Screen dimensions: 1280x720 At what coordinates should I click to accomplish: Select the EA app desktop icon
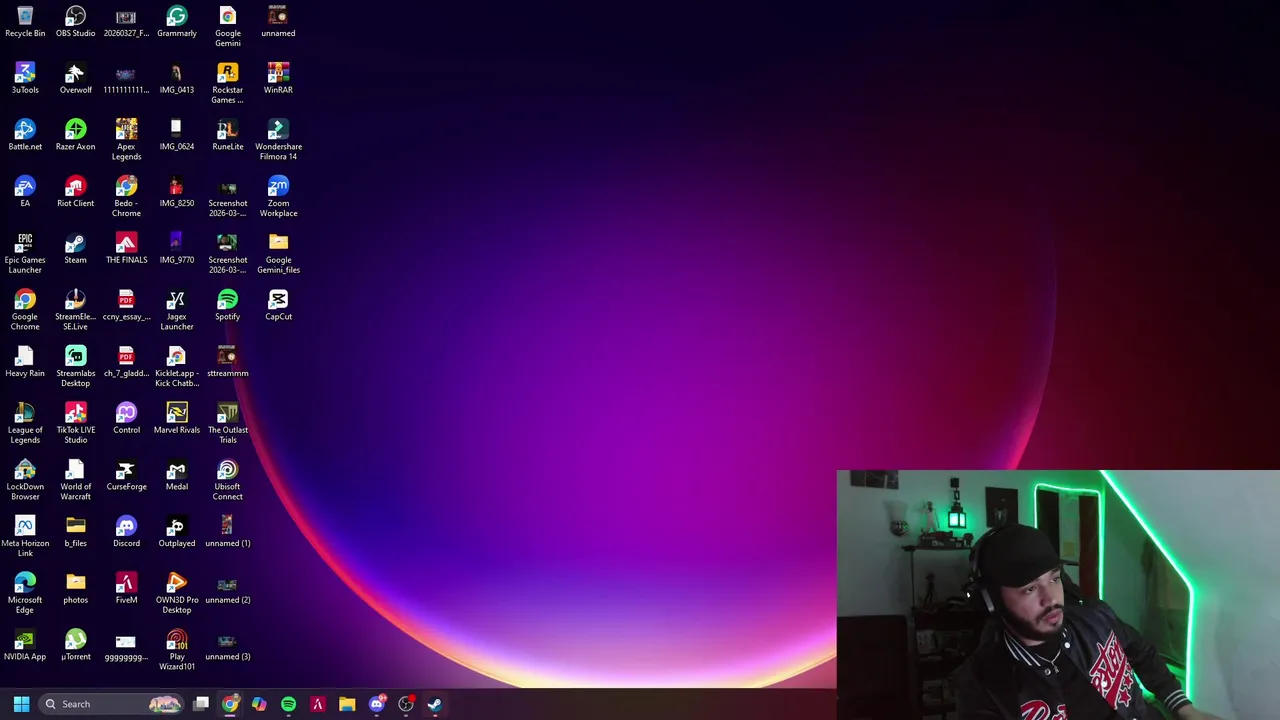(x=25, y=192)
